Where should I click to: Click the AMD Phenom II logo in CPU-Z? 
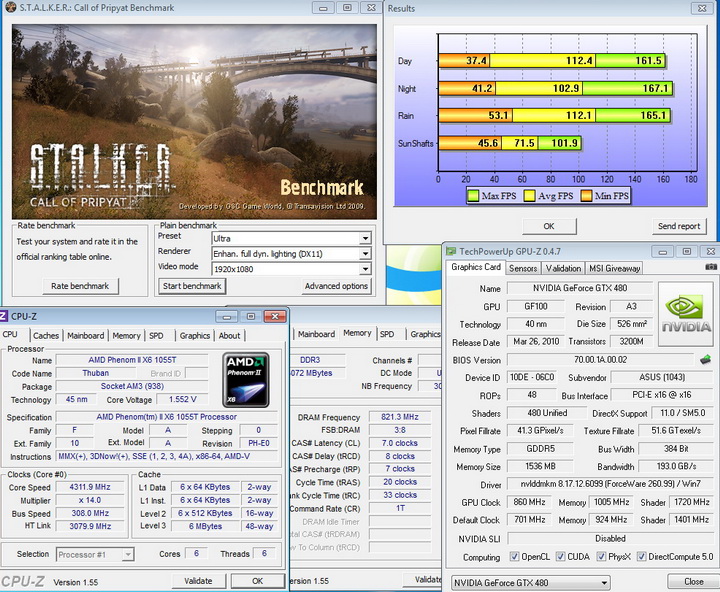point(246,380)
